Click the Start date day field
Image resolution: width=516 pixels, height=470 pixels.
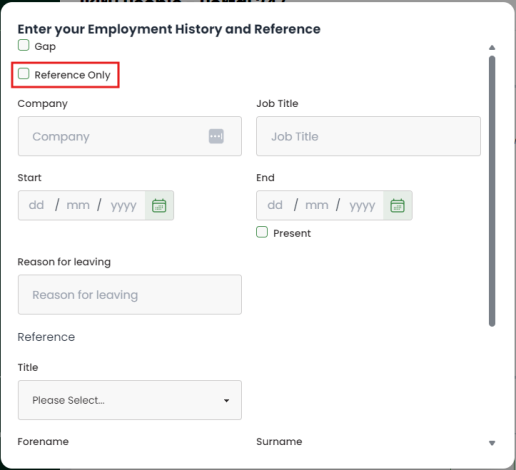coord(36,205)
